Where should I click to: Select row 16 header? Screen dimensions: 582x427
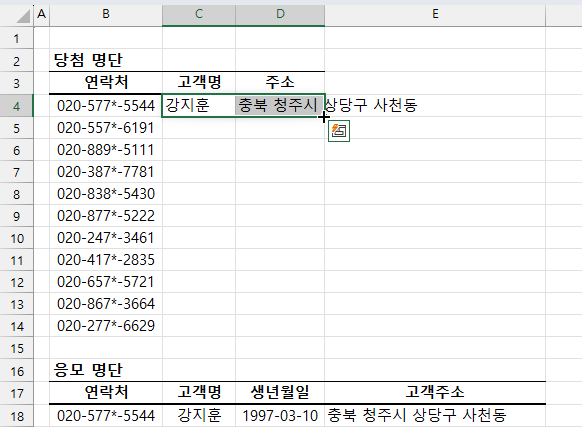(x=16, y=371)
